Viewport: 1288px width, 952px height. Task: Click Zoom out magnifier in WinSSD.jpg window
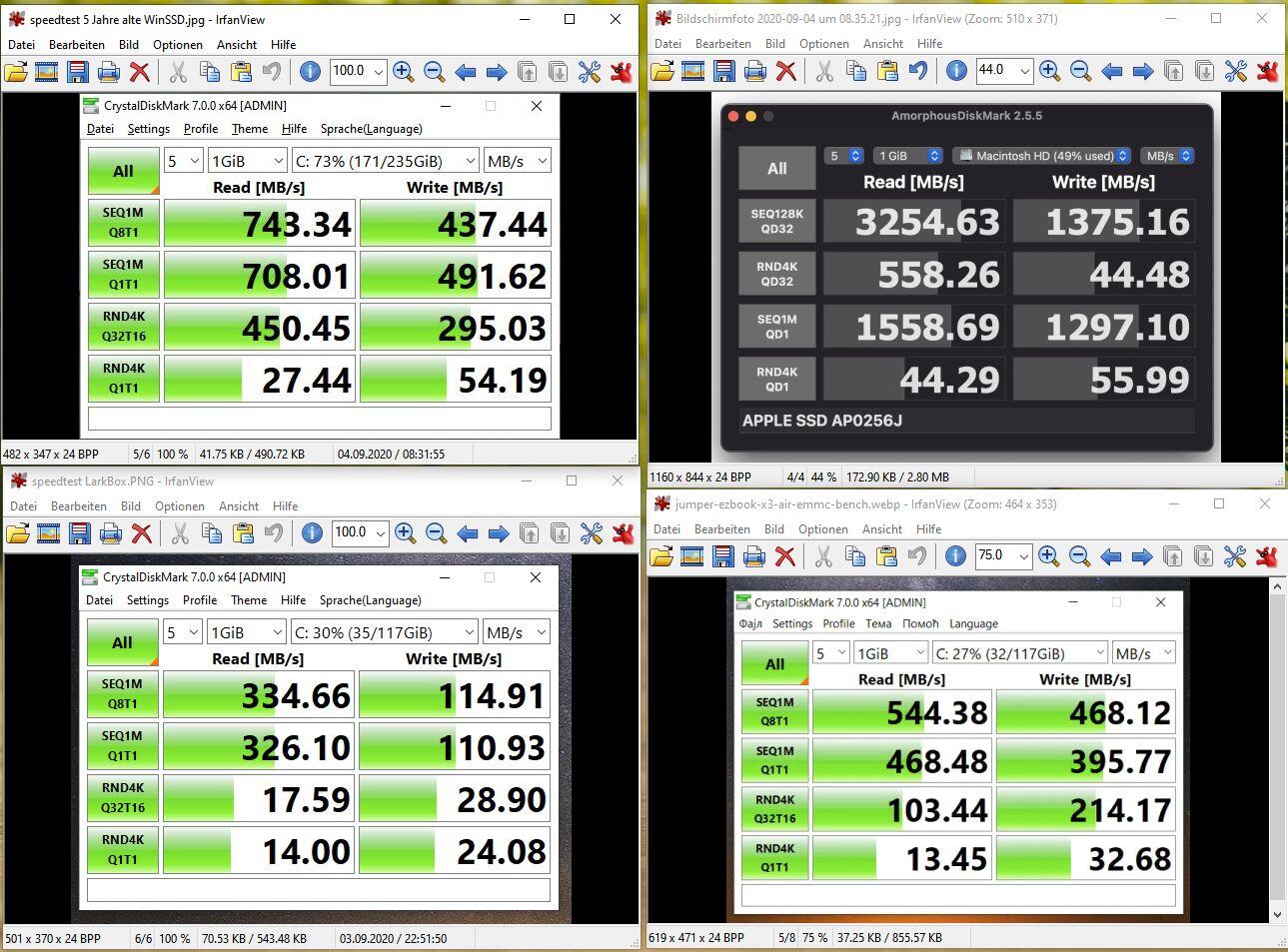pyautogui.click(x=434, y=72)
